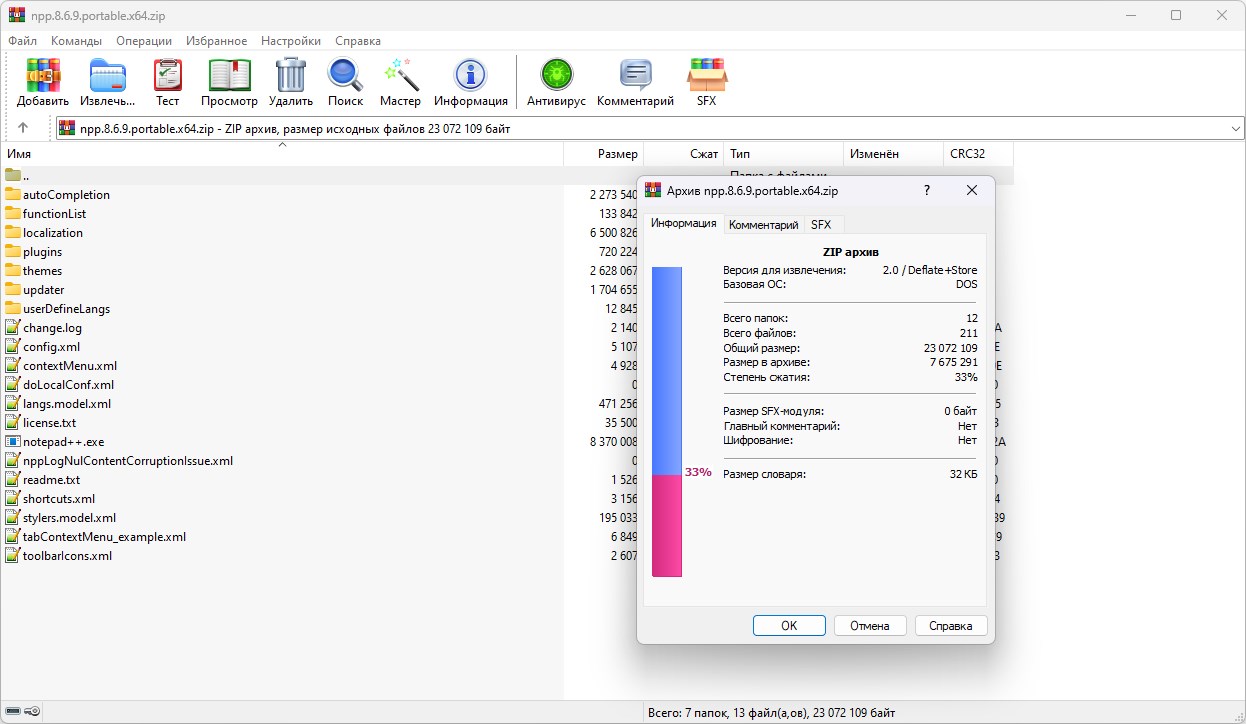Click the functionList folder icon

click(x=13, y=214)
